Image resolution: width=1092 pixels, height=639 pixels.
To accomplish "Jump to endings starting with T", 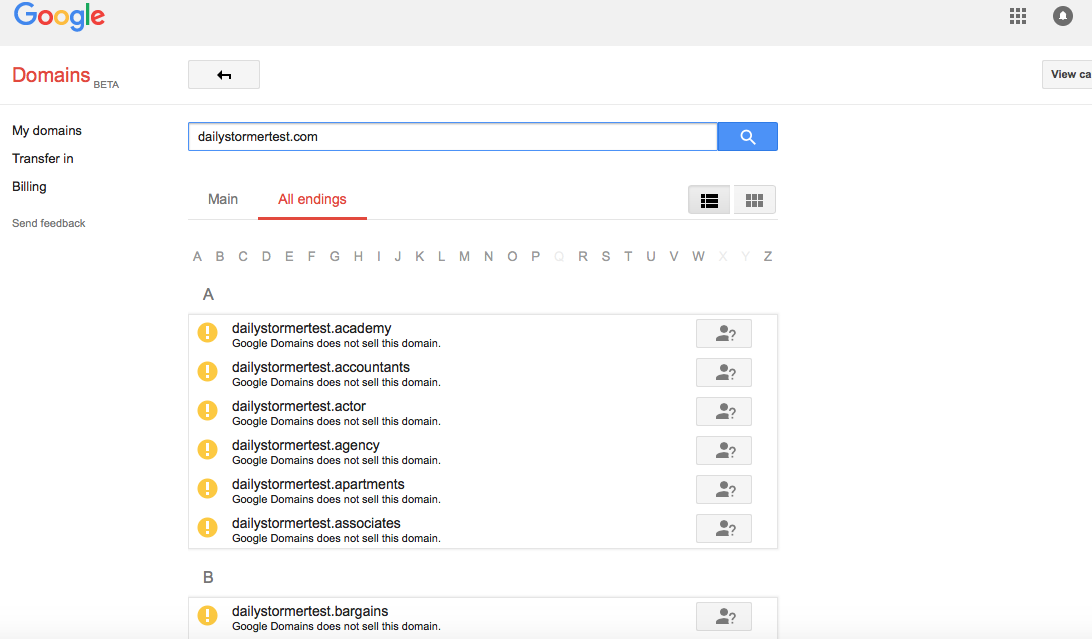I will click(628, 257).
